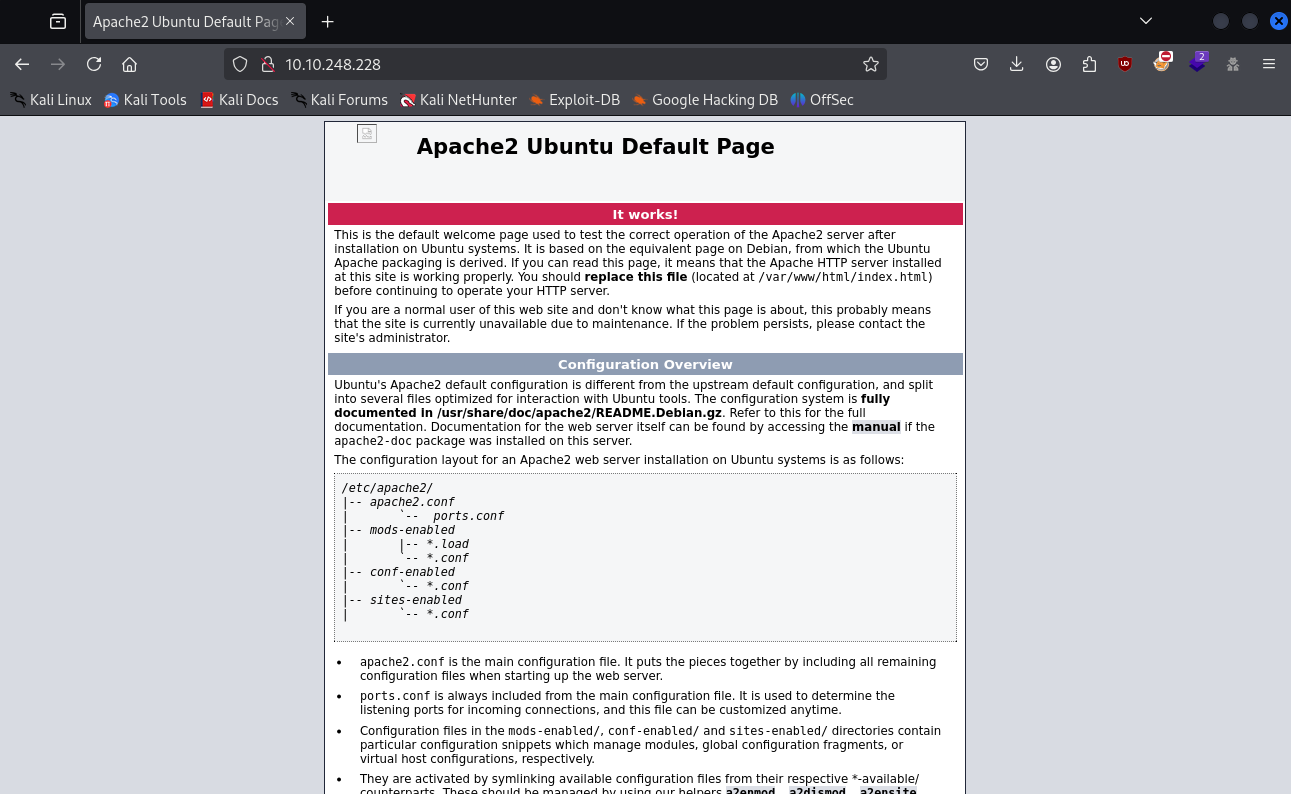Maximize the Firefox window
This screenshot has height=794, width=1291.
tap(1250, 21)
